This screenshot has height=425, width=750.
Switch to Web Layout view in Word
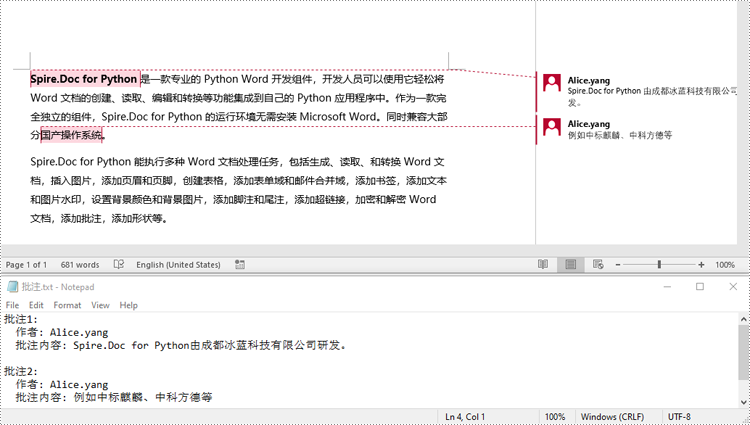598,264
